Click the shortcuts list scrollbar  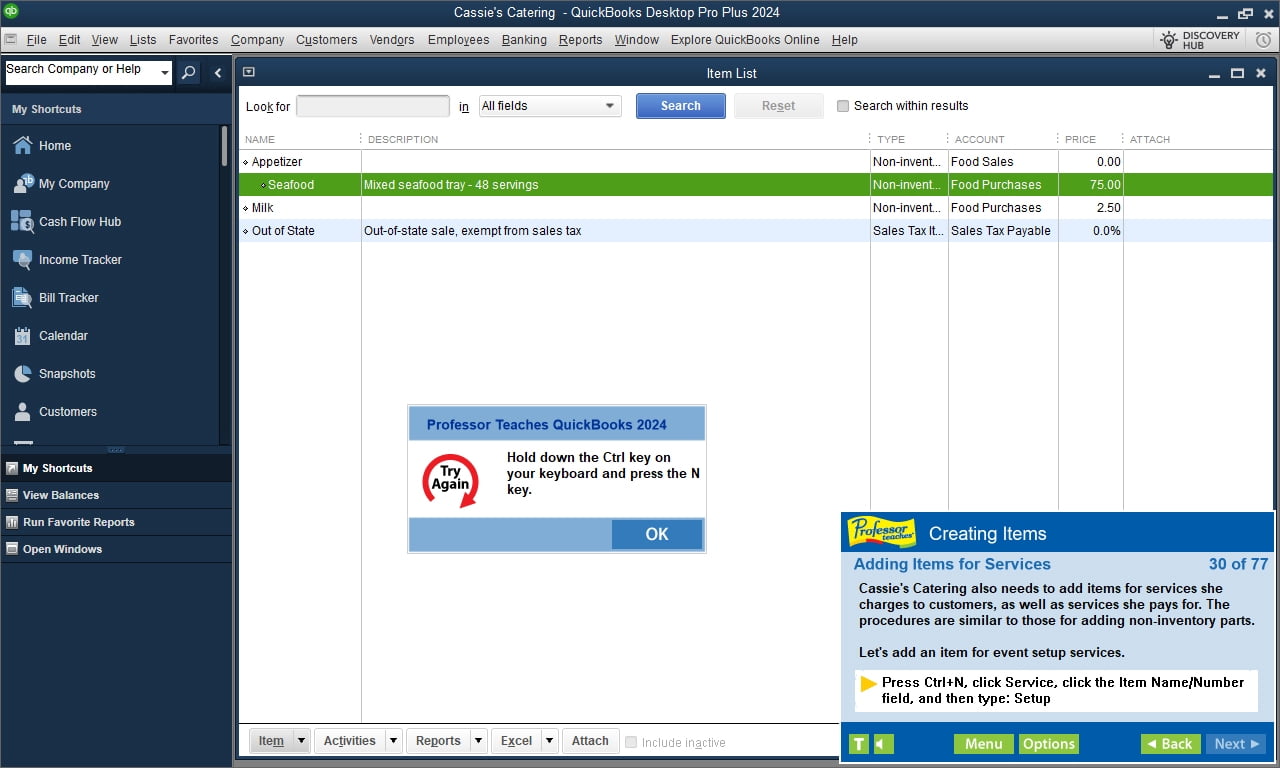tap(224, 146)
